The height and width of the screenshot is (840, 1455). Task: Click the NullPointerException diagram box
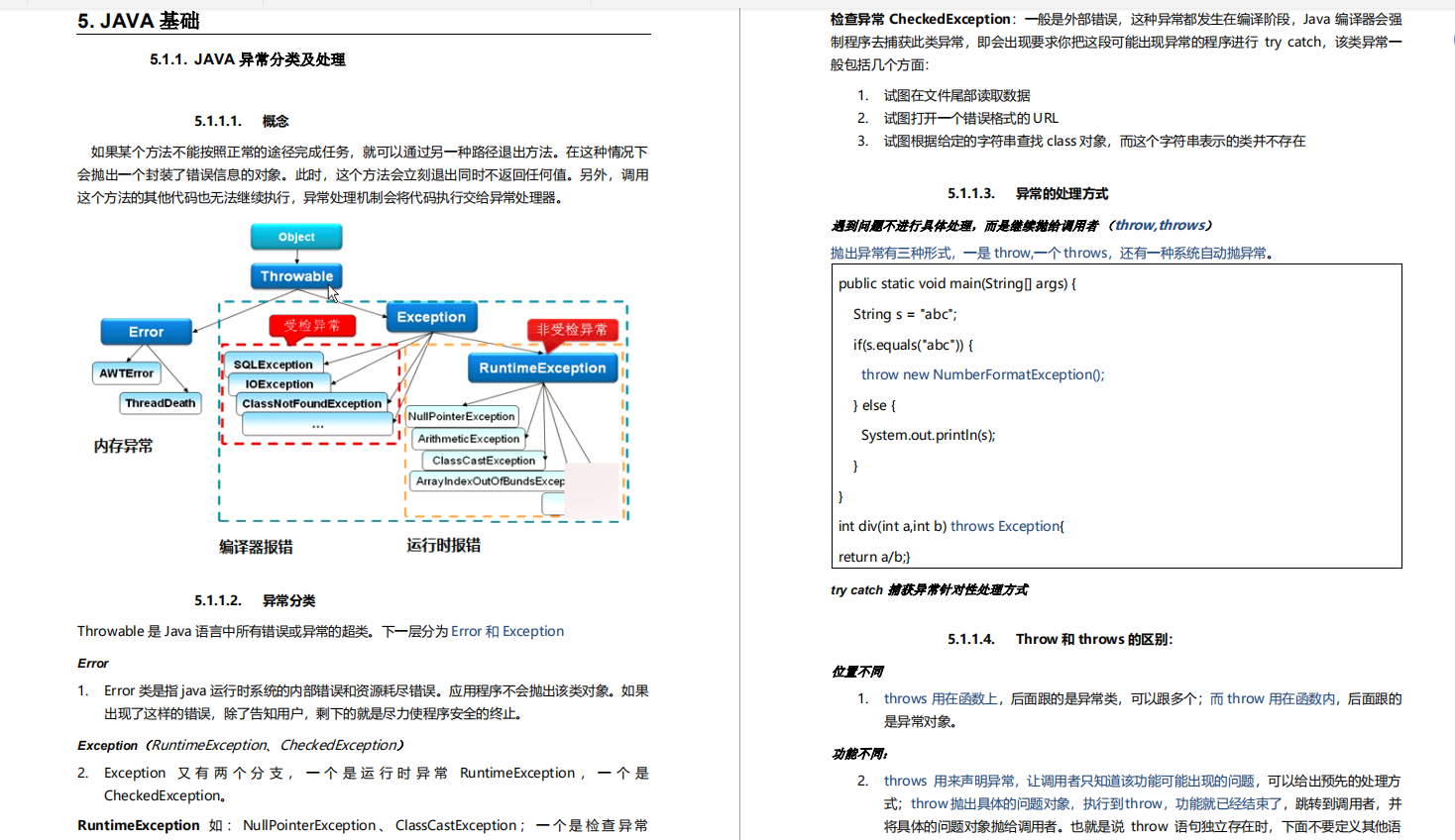[462, 416]
